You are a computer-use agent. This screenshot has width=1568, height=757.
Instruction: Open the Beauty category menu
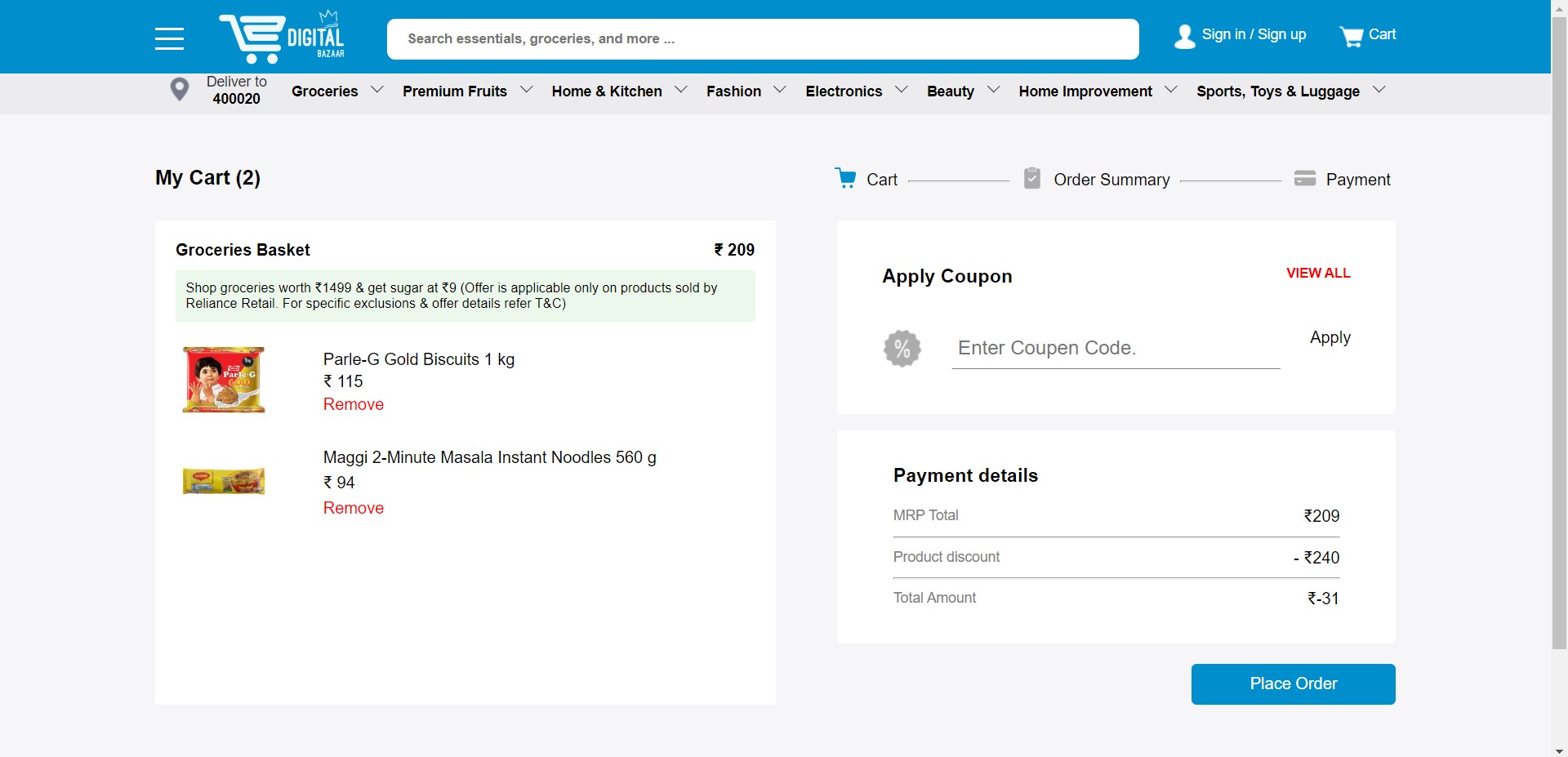(x=951, y=91)
